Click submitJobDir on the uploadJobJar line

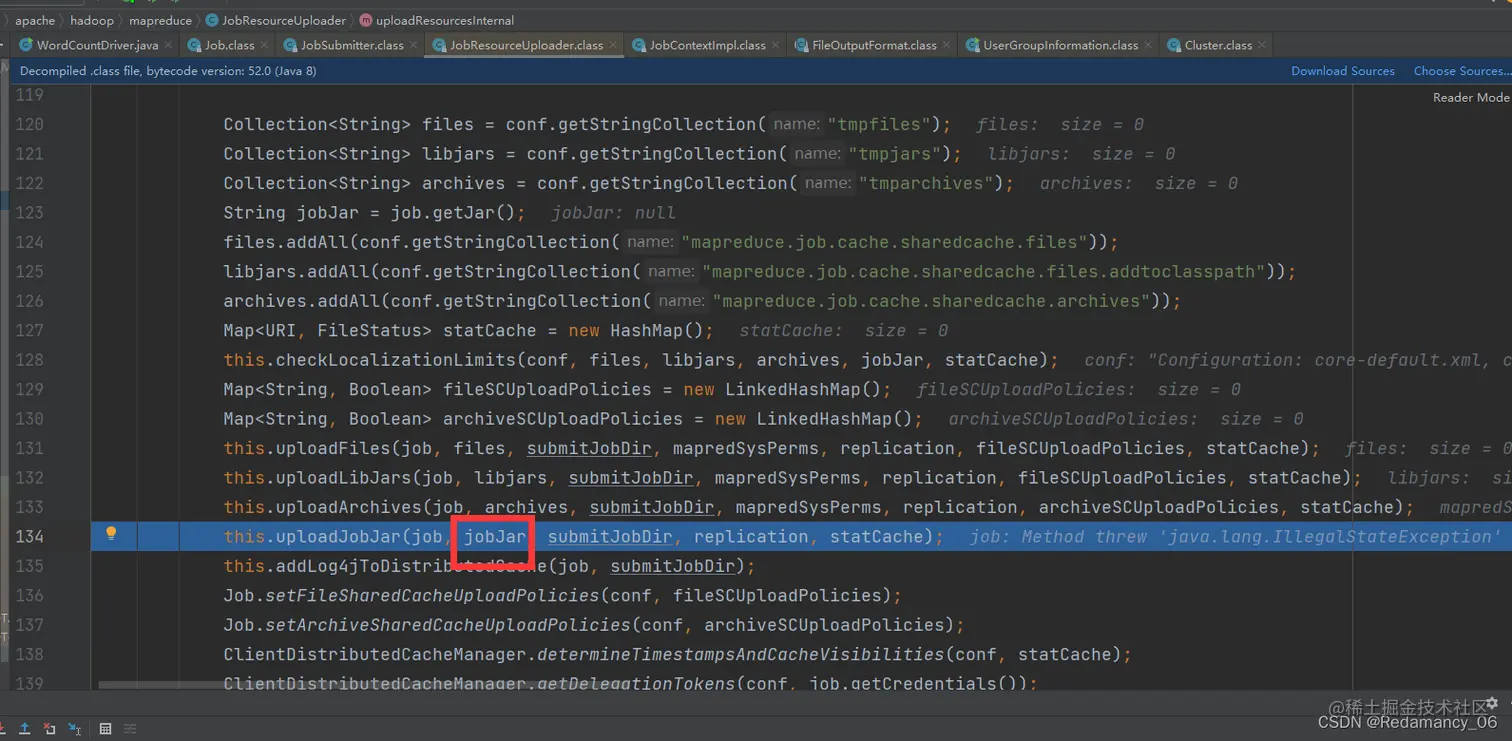tap(609, 536)
